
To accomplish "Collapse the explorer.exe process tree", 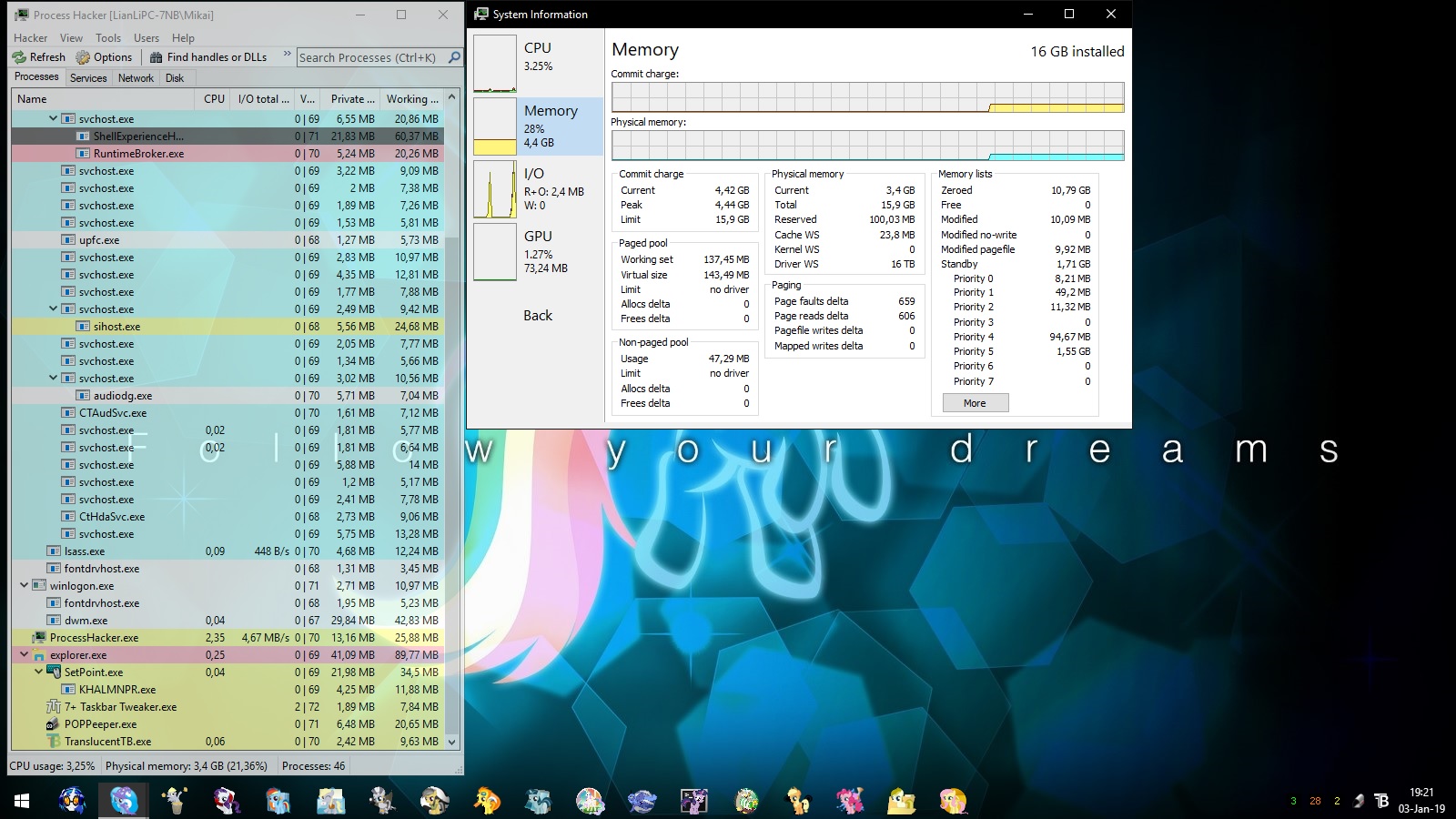I will point(24,655).
